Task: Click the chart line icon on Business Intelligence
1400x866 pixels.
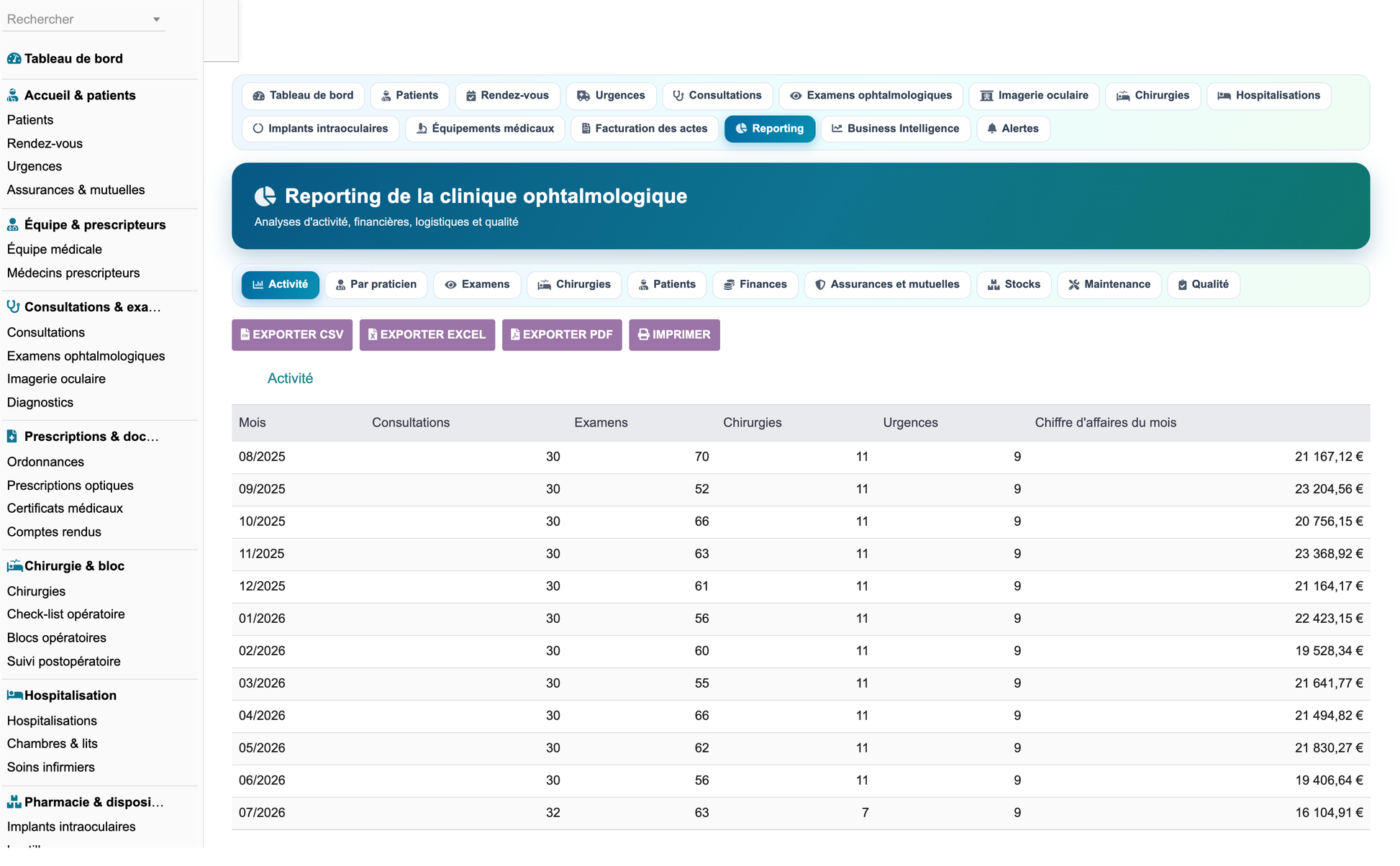Action: (x=837, y=129)
